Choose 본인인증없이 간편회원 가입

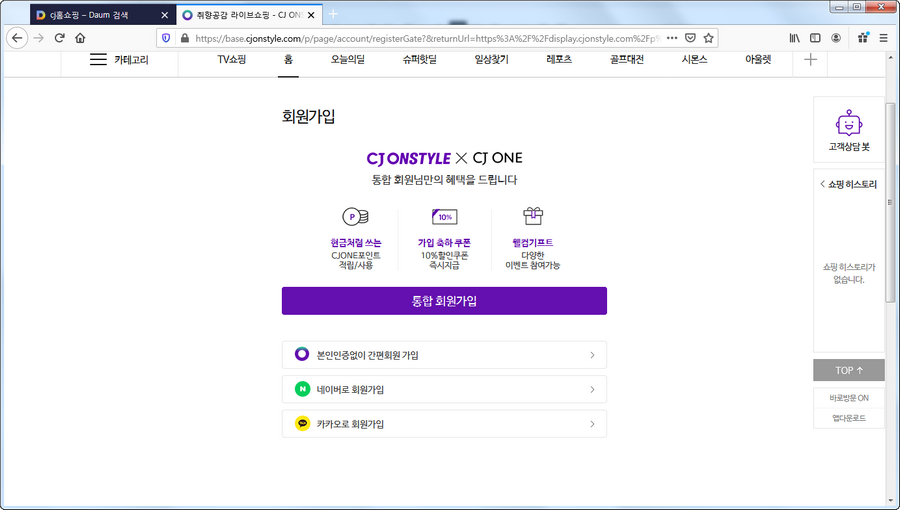click(x=444, y=355)
